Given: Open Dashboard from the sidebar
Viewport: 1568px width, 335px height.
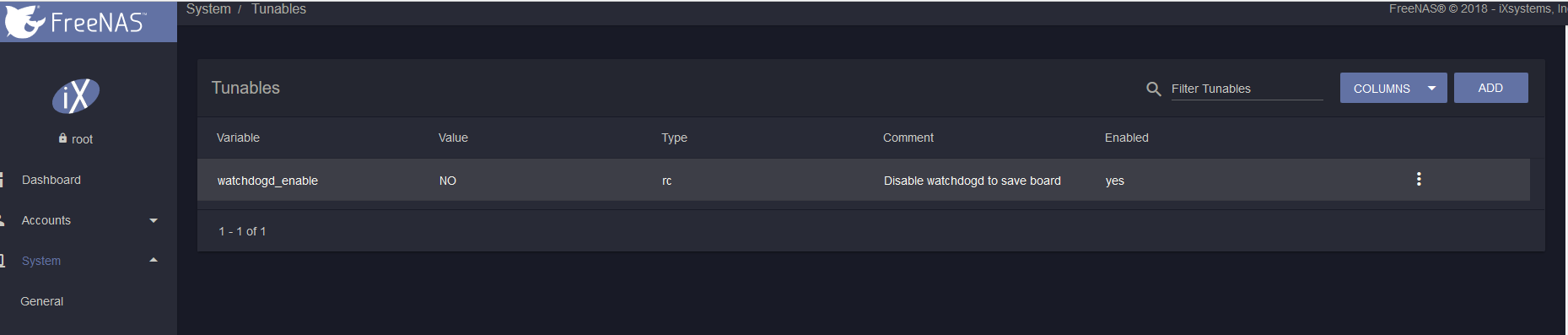Looking at the screenshot, I should coord(51,180).
